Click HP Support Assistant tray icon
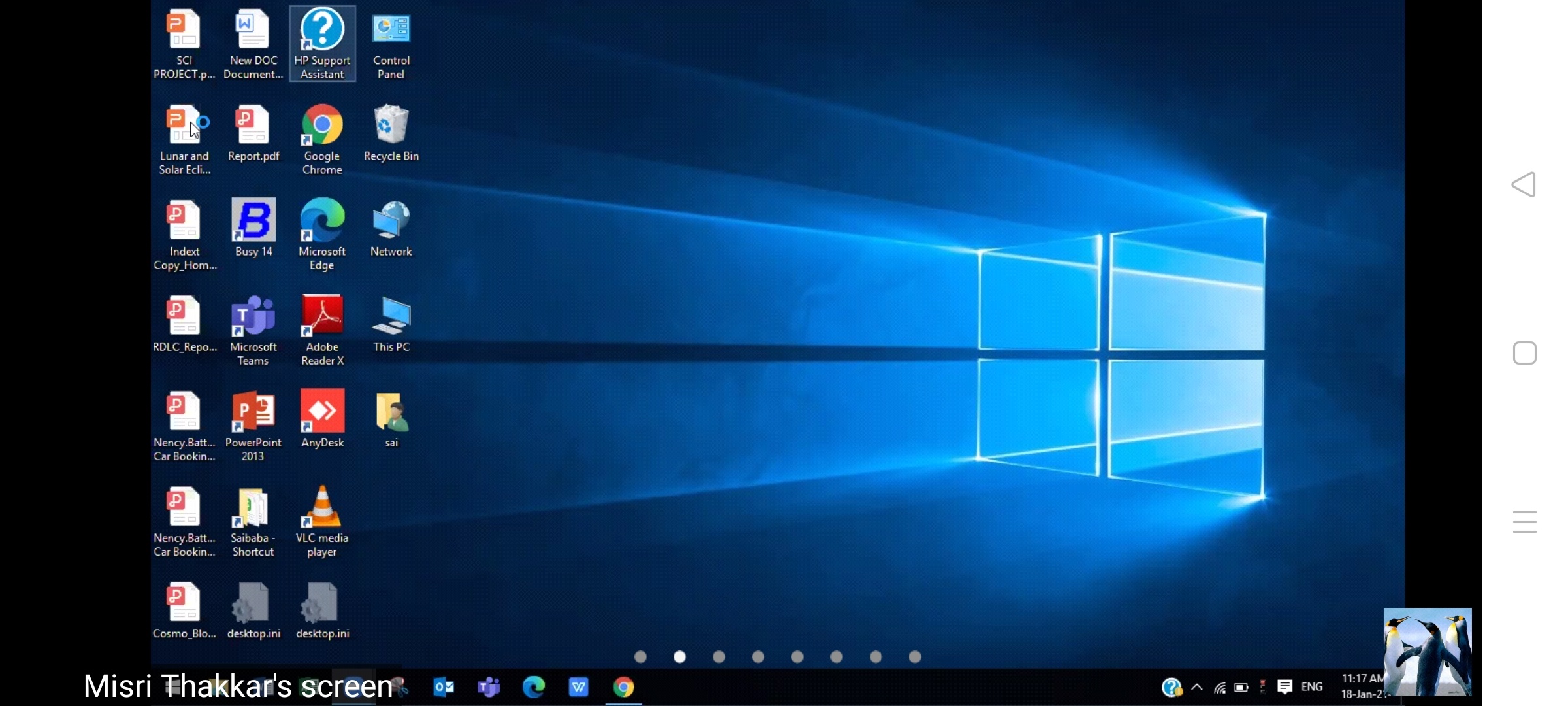The height and width of the screenshot is (706, 1568). [x=1172, y=687]
